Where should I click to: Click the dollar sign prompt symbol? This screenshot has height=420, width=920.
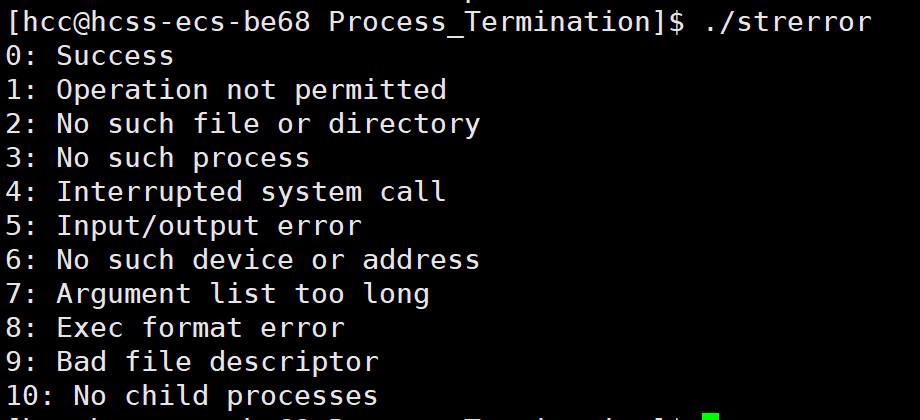(677, 22)
